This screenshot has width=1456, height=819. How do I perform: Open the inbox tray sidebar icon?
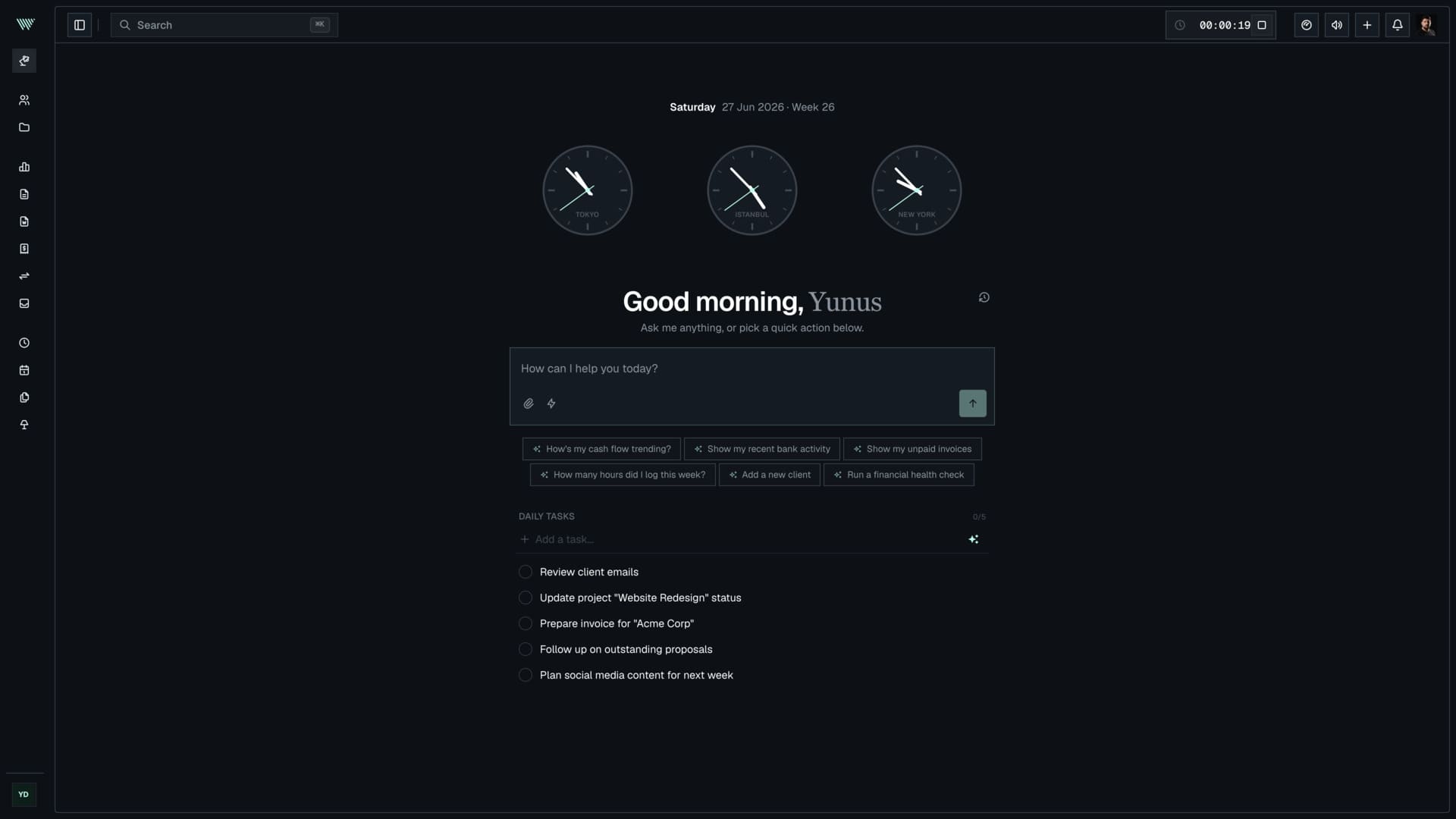24,303
